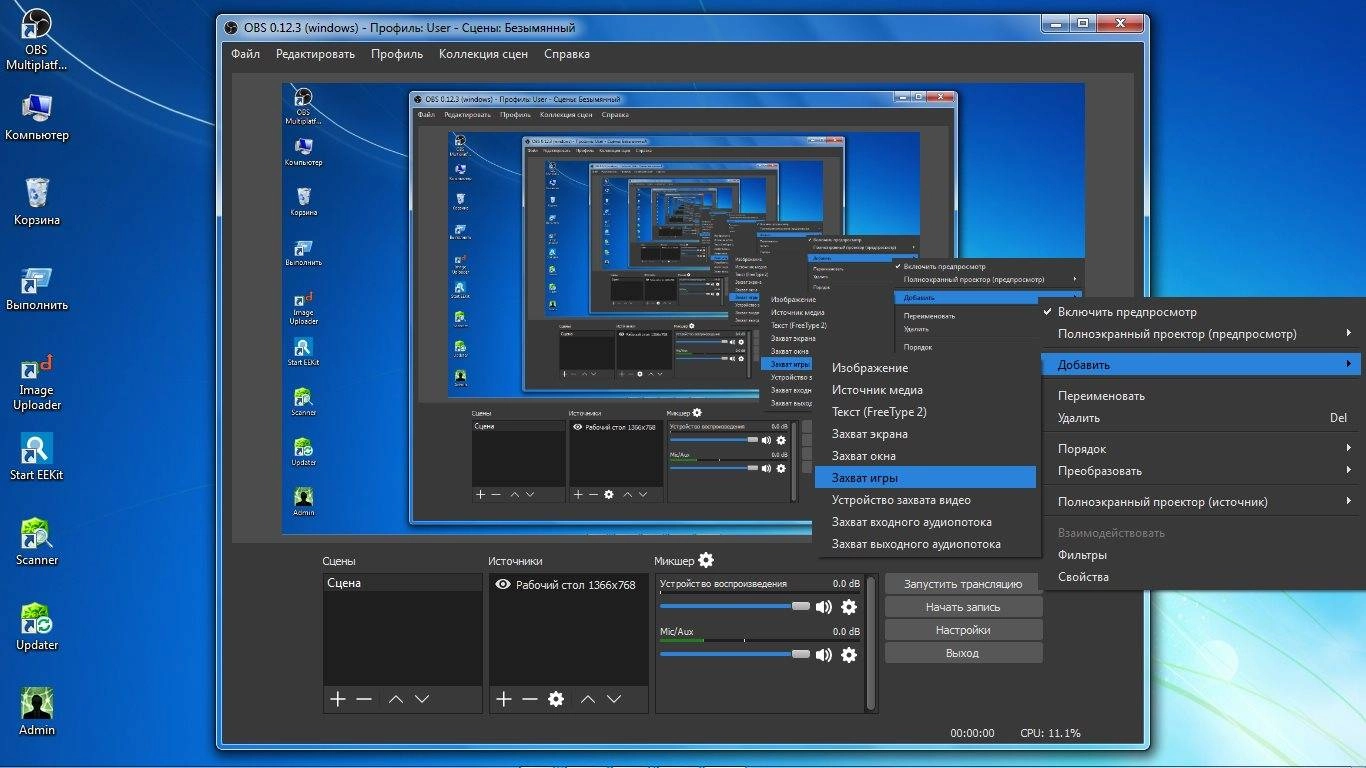Add a new scene with the Сцены plus icon
The image size is (1366, 768).
pos(338,699)
